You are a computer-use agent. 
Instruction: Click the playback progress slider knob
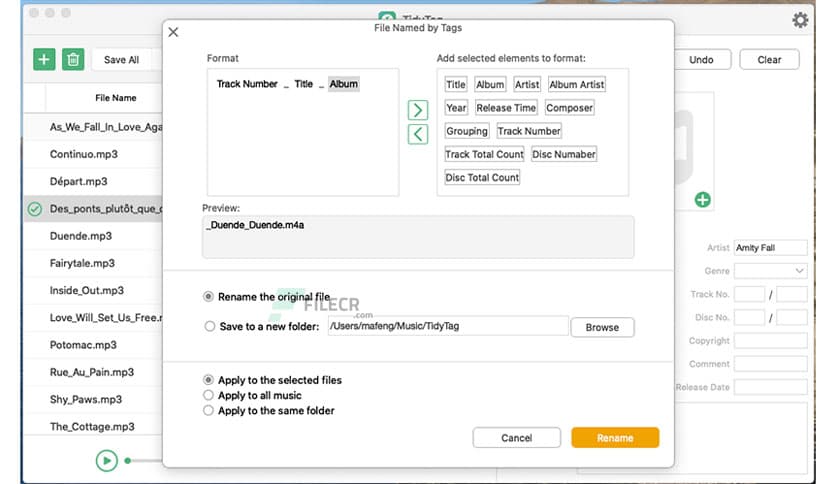tap(128, 461)
